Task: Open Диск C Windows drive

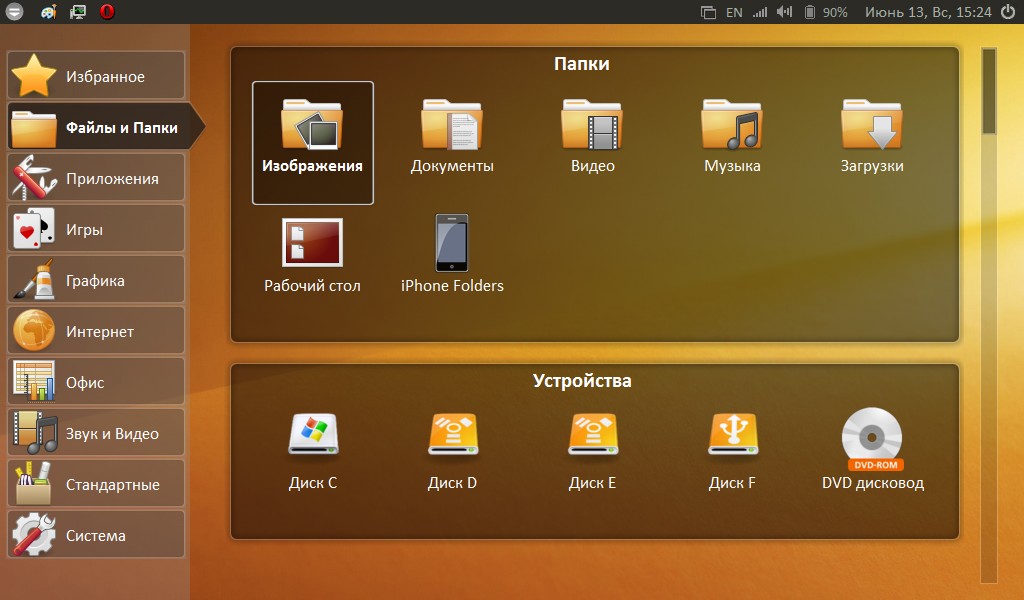Action: (x=312, y=450)
